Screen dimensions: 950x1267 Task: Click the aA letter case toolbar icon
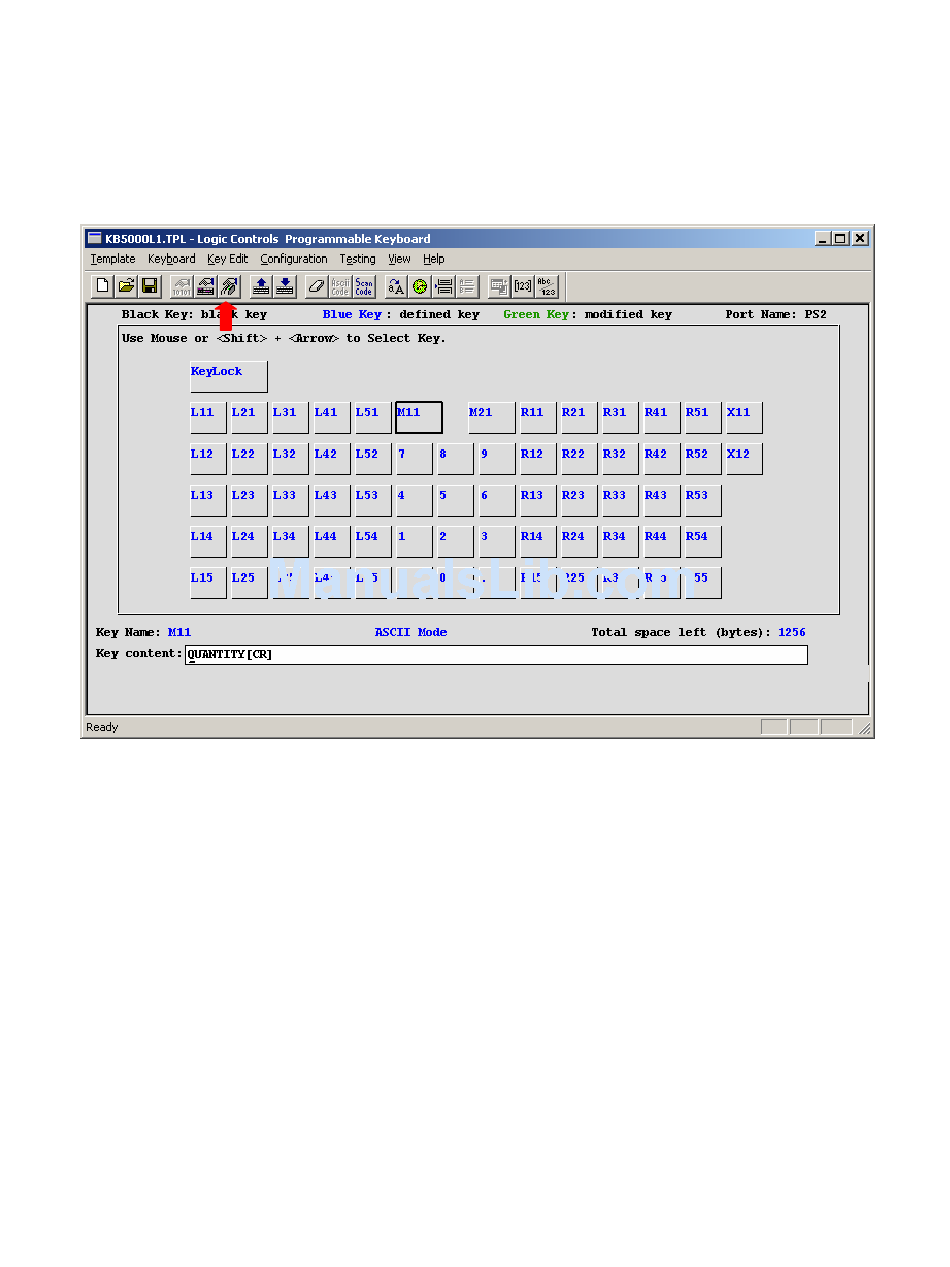click(x=396, y=287)
